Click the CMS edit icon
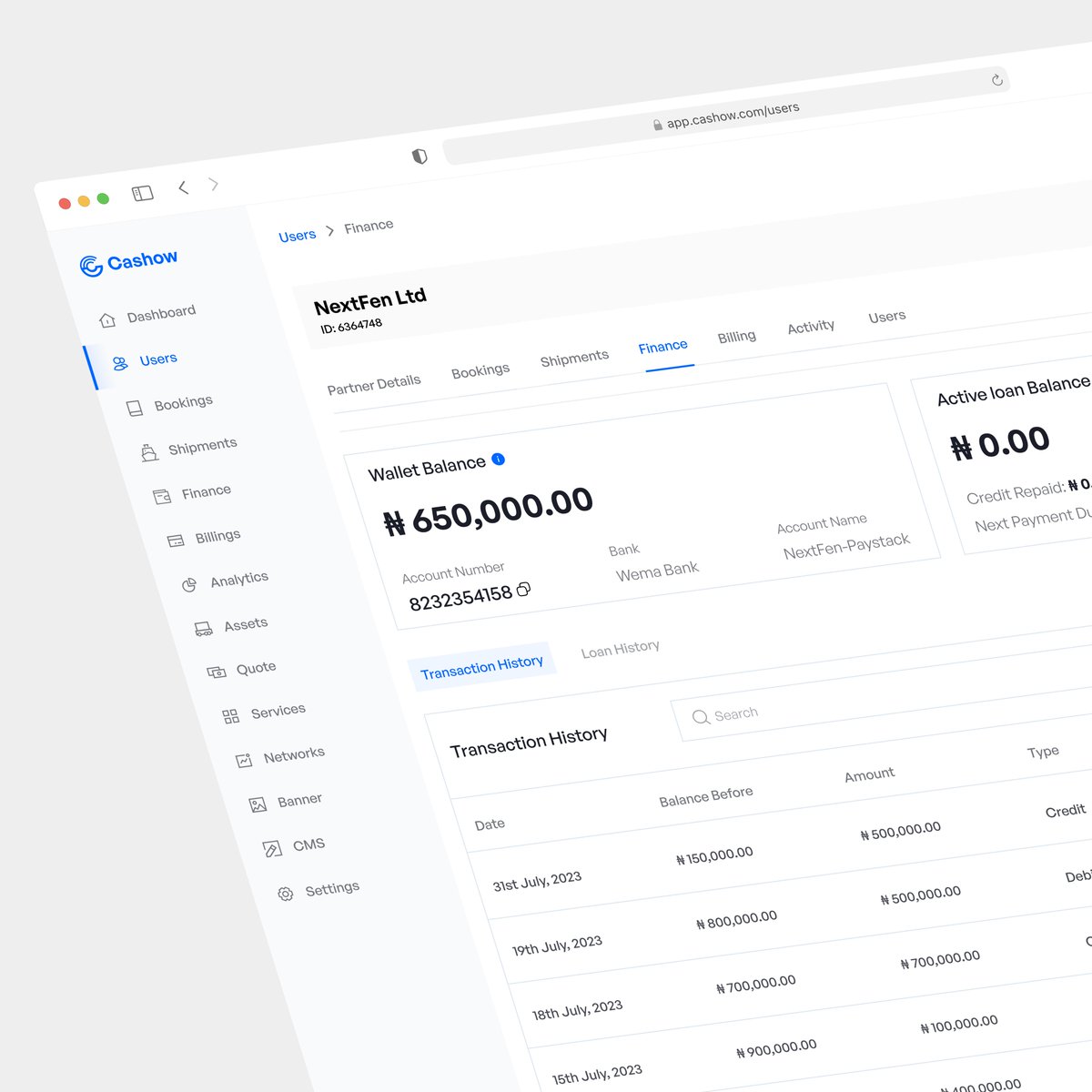The height and width of the screenshot is (1092, 1092). click(272, 849)
